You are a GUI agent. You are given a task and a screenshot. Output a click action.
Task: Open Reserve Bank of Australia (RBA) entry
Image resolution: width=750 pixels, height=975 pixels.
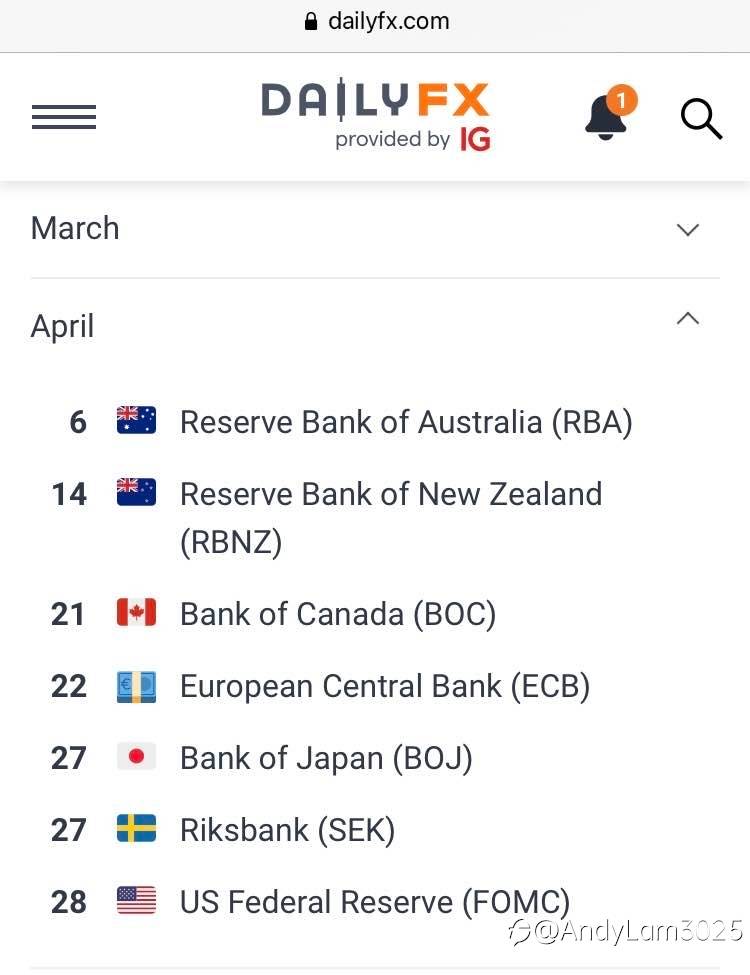pos(406,422)
